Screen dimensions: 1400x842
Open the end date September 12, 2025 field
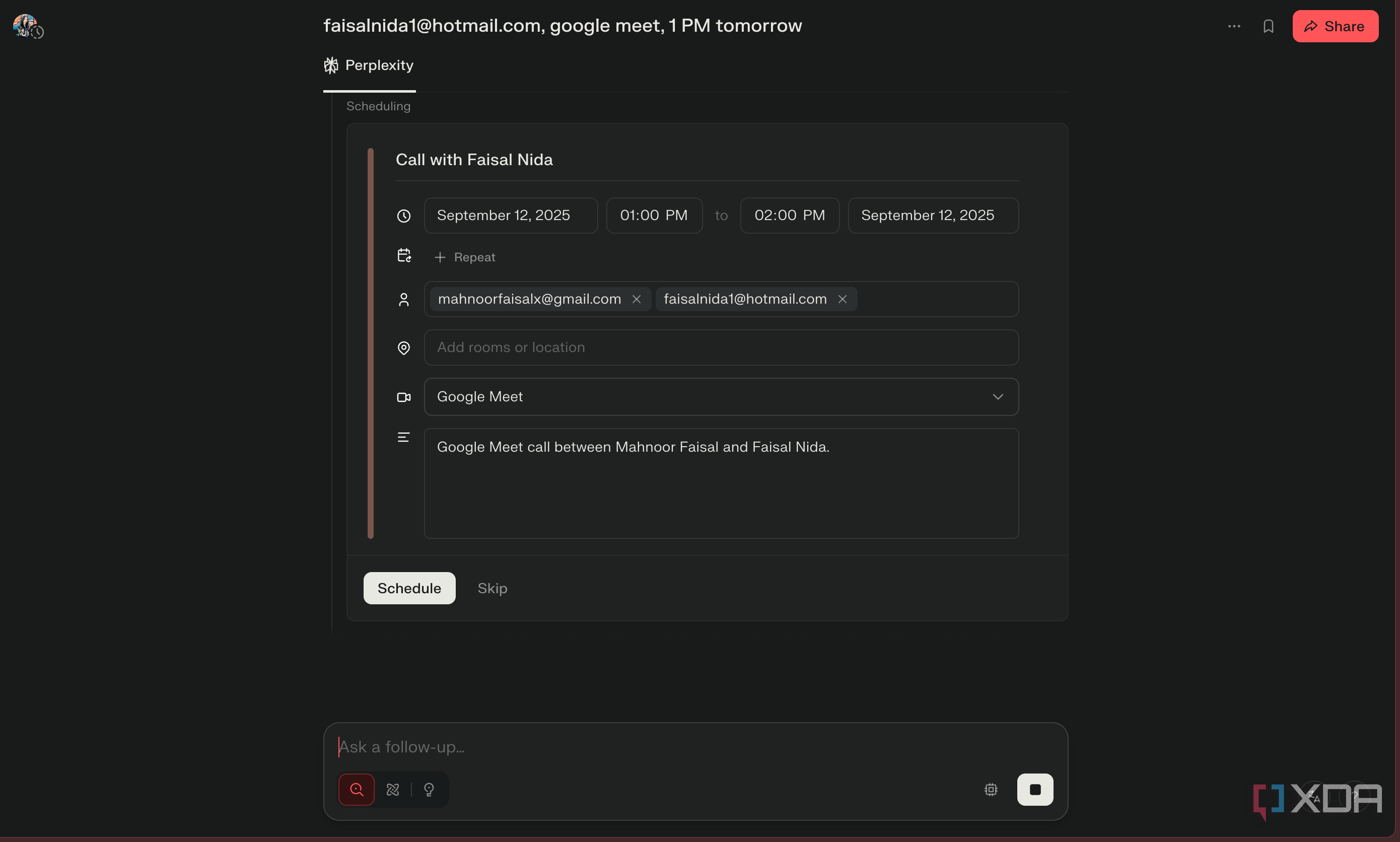[x=933, y=215]
